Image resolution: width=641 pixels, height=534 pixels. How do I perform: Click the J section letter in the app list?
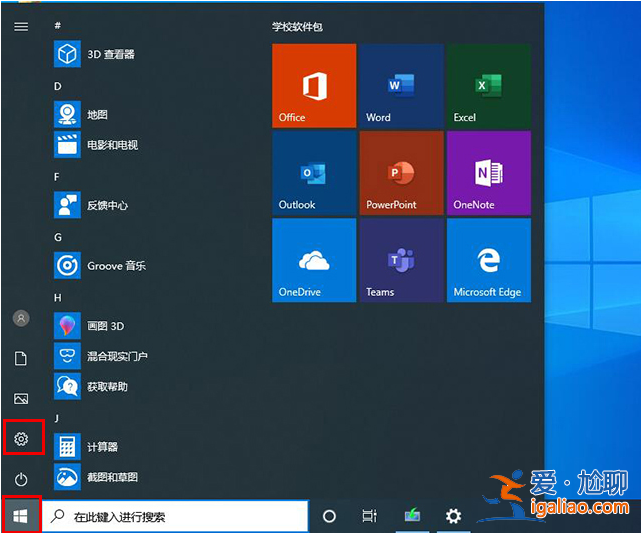[x=57, y=418]
